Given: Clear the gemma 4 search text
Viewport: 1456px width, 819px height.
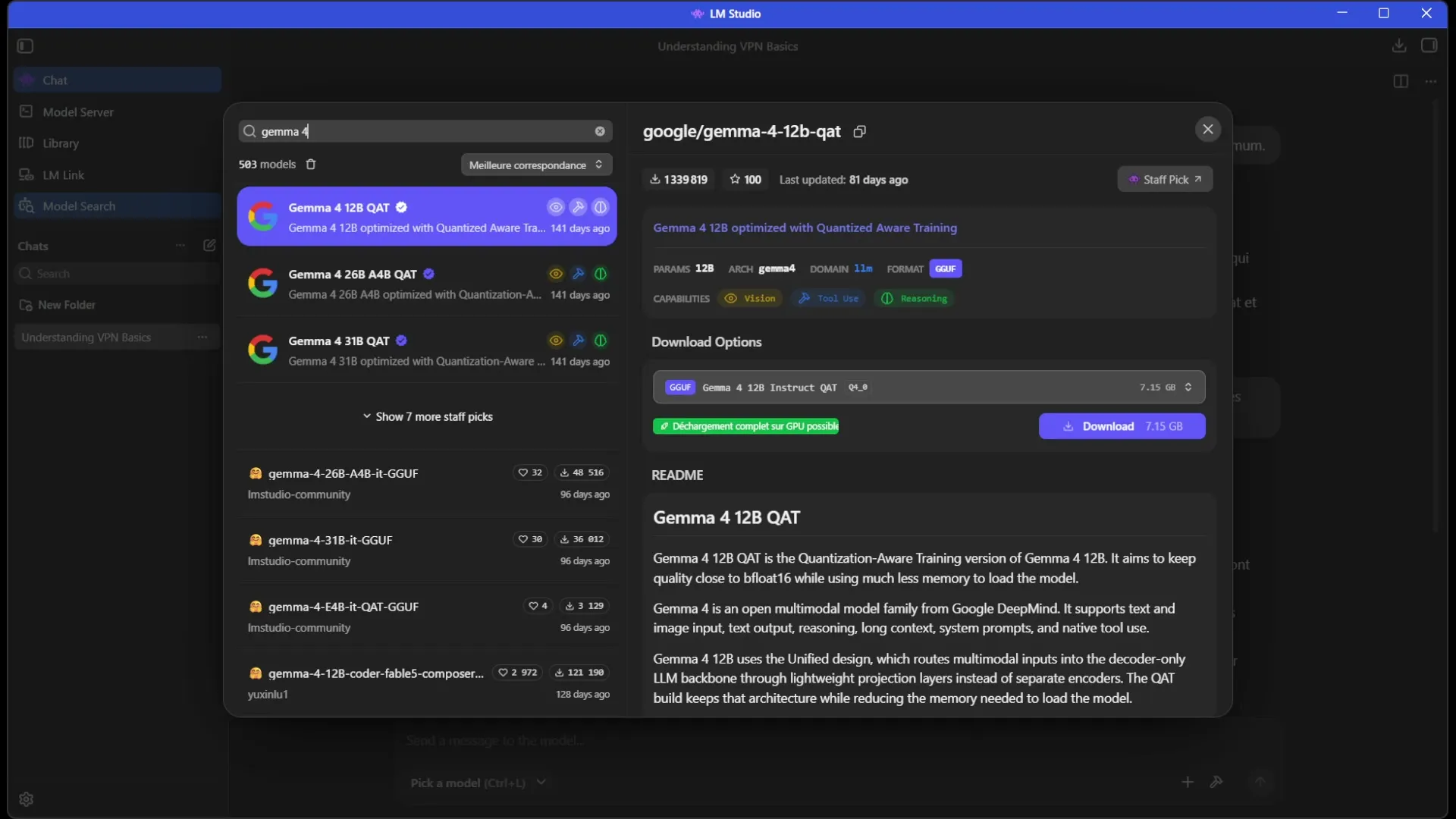Looking at the screenshot, I should pos(600,131).
